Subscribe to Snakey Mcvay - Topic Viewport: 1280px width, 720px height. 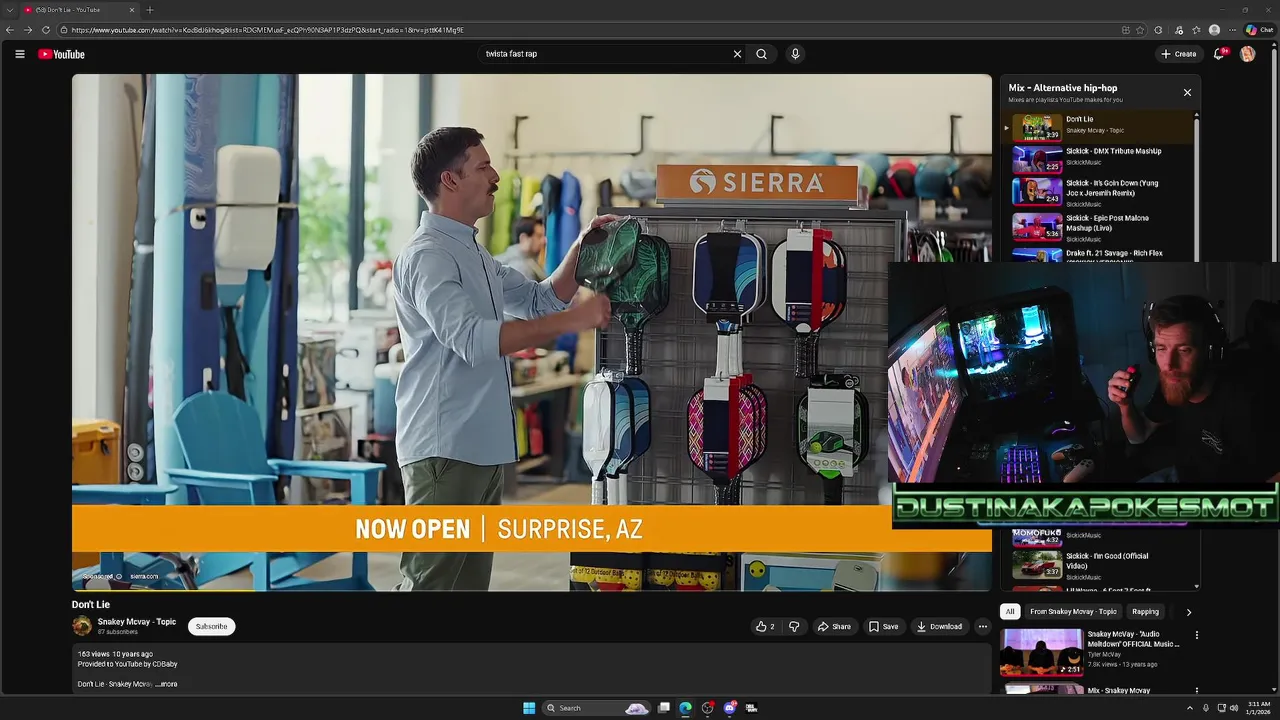(211, 626)
